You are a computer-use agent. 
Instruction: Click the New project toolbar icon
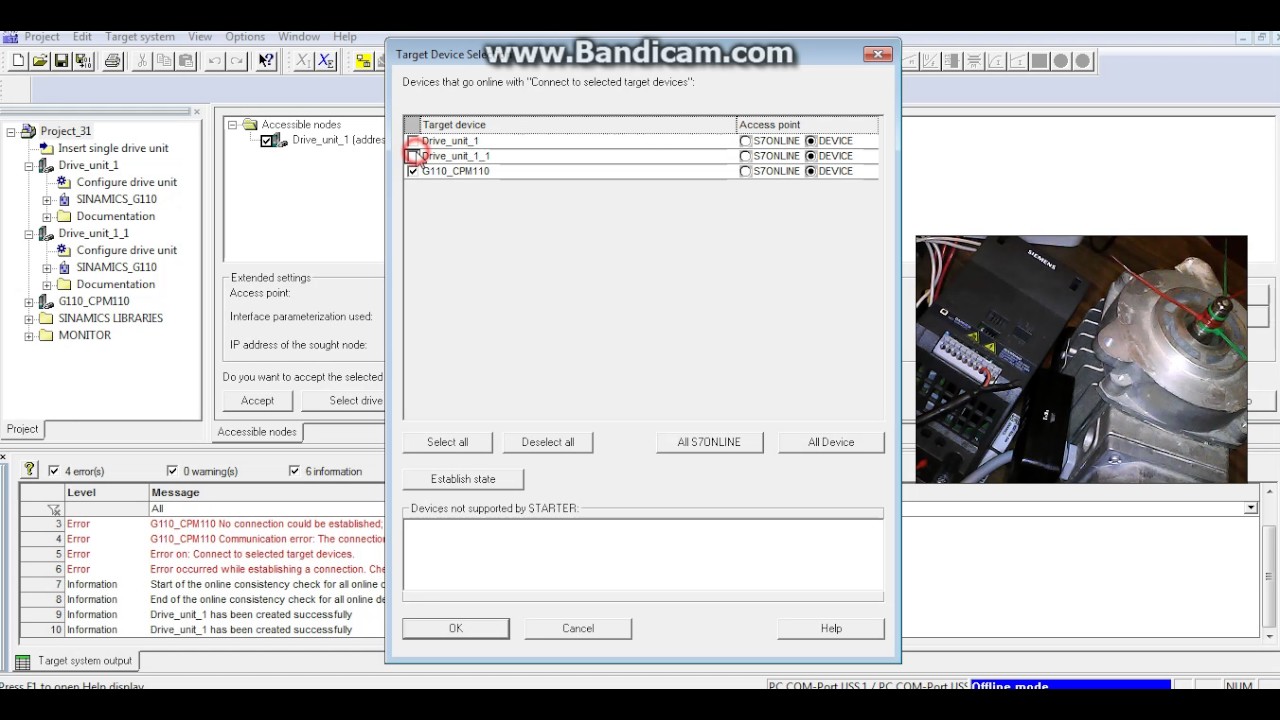(x=18, y=61)
